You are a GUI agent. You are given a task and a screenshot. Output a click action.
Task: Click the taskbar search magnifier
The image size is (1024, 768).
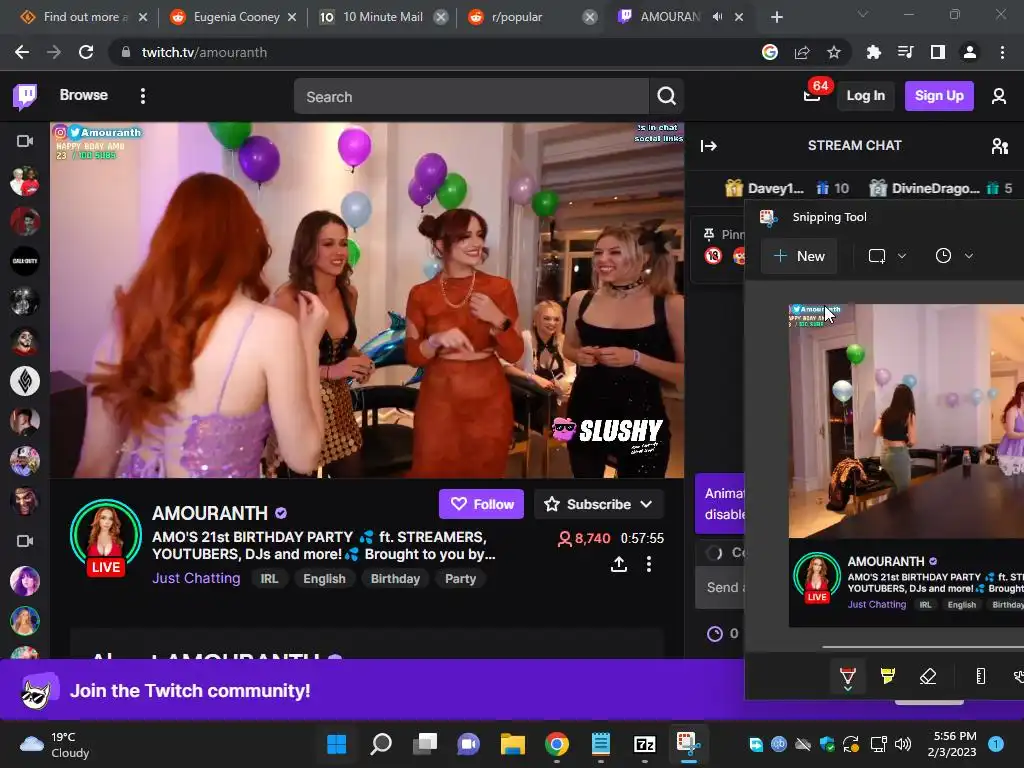coord(381,744)
